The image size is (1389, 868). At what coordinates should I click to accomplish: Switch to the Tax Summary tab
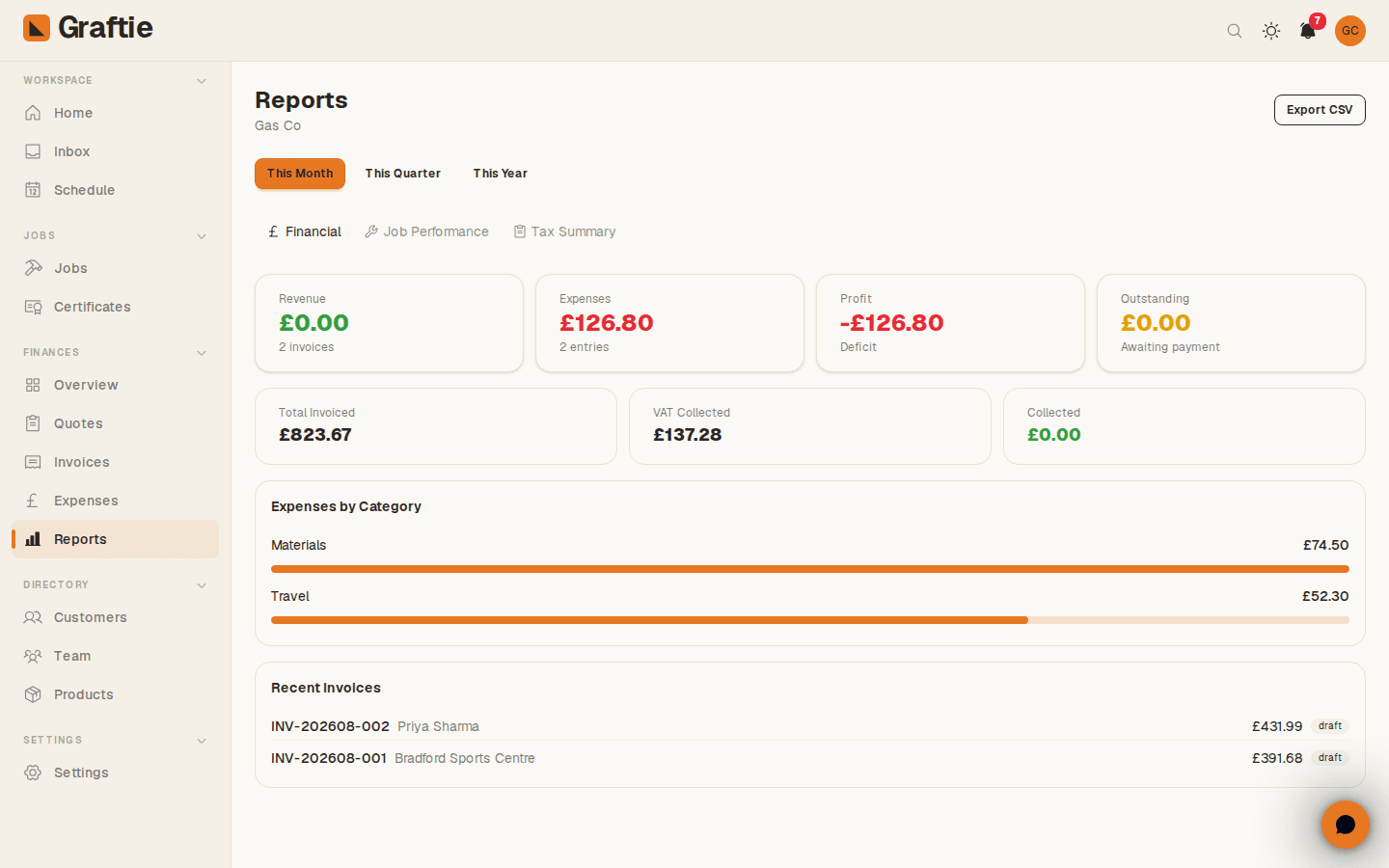[x=564, y=231]
